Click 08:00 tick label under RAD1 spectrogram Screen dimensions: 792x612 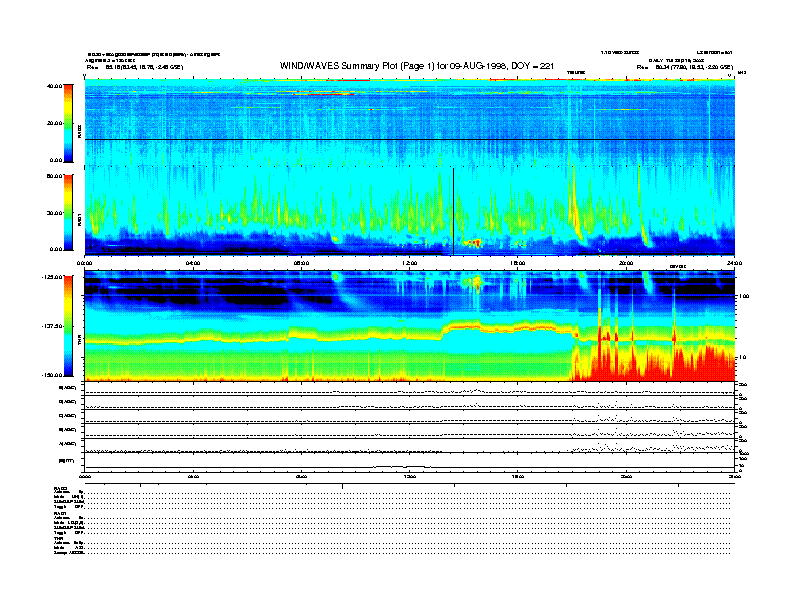coord(301,263)
